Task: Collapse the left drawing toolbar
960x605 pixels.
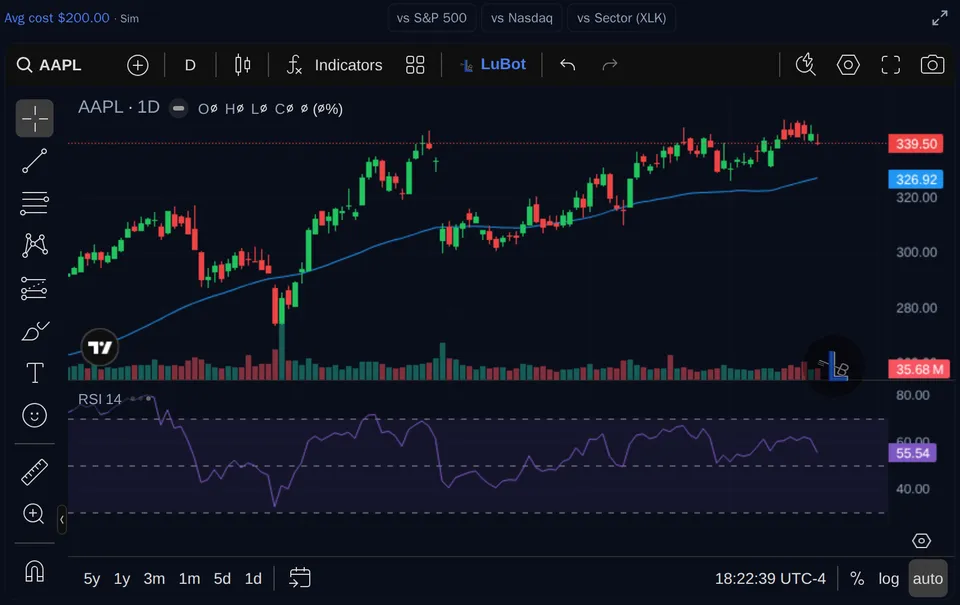Action: 62,519
